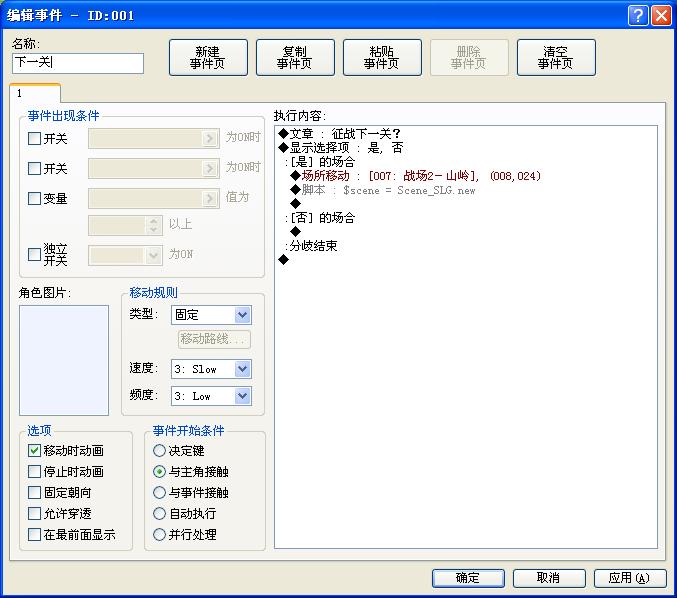
Task: Check the 停止时动画 checkbox
Action: [34, 471]
